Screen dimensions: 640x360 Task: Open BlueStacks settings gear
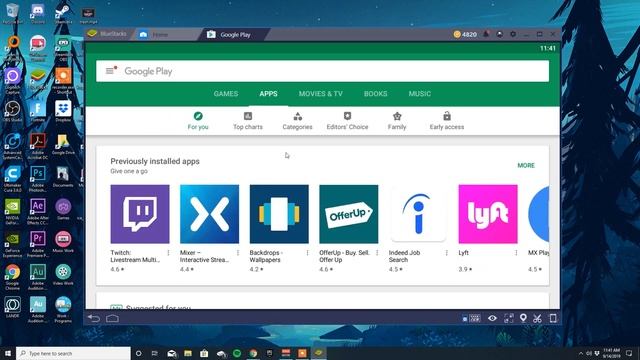click(x=513, y=34)
